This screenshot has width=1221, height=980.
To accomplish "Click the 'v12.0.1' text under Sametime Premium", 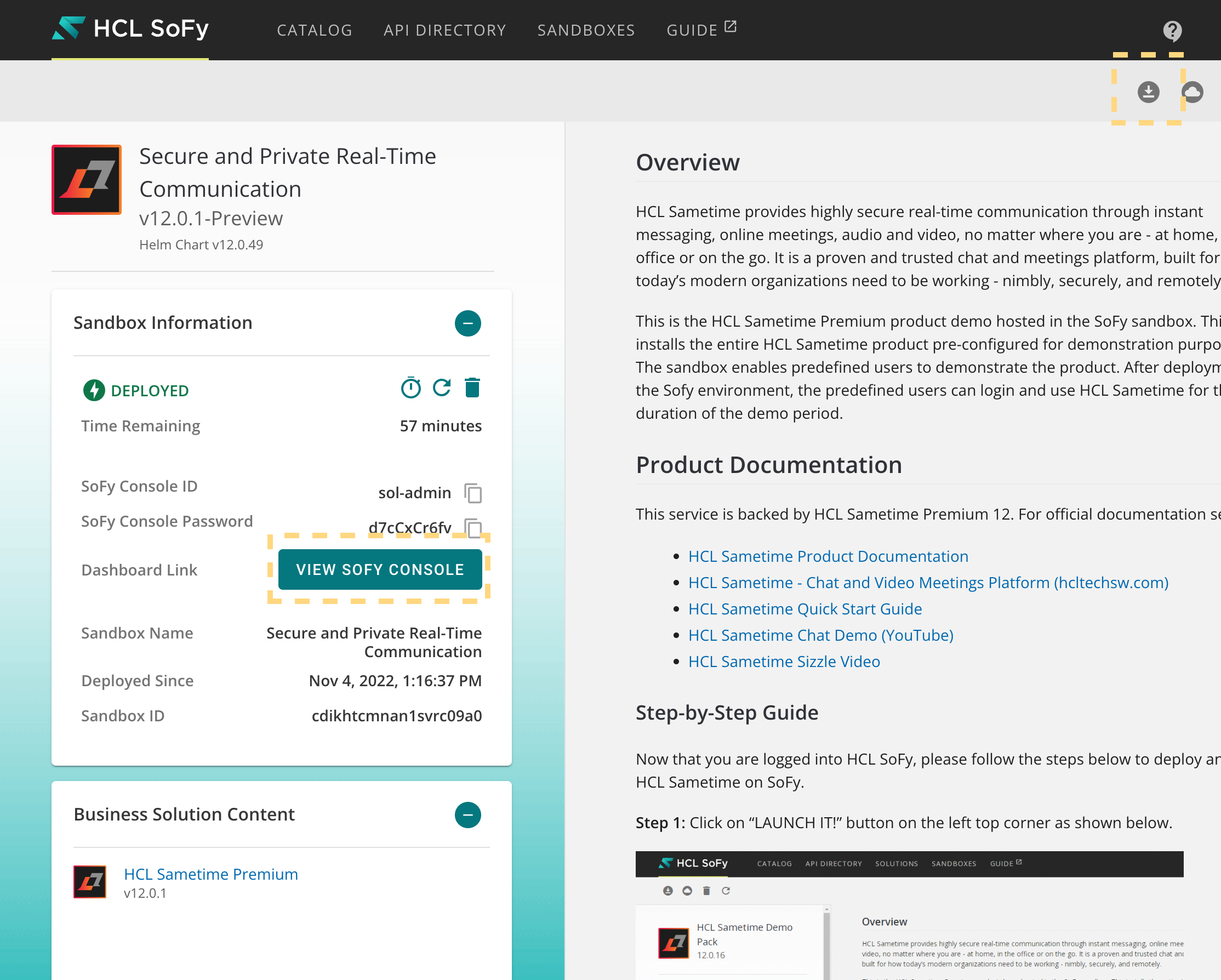I will (145, 893).
